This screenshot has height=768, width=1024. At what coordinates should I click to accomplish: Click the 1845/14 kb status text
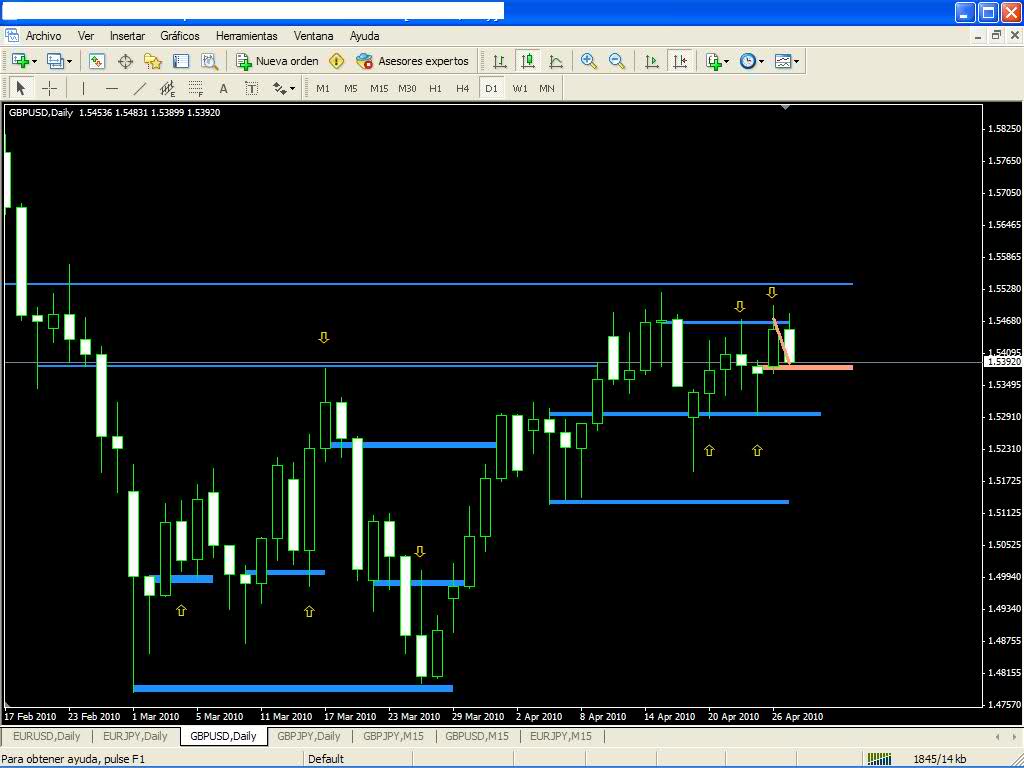click(939, 759)
